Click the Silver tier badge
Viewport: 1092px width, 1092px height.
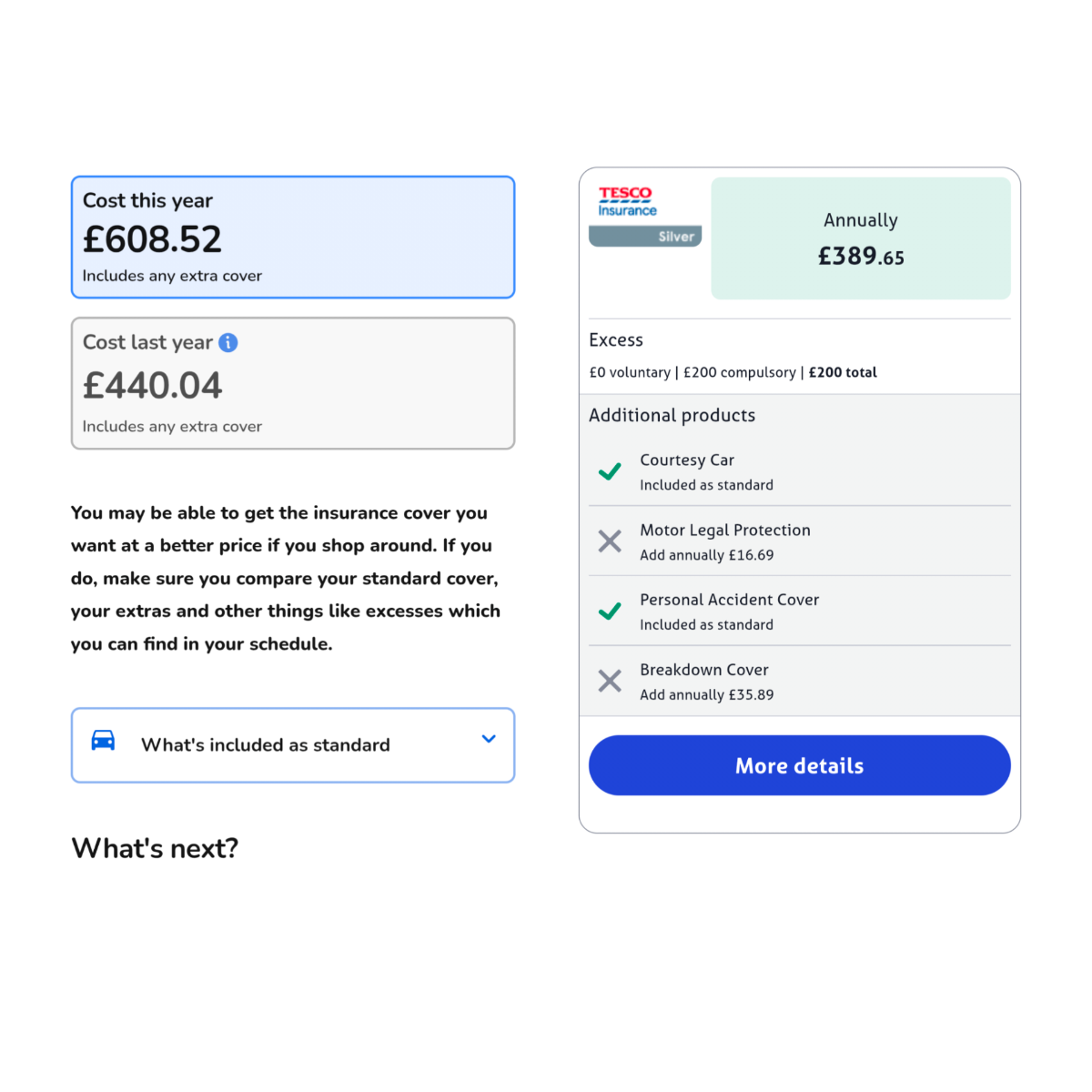pos(645,237)
